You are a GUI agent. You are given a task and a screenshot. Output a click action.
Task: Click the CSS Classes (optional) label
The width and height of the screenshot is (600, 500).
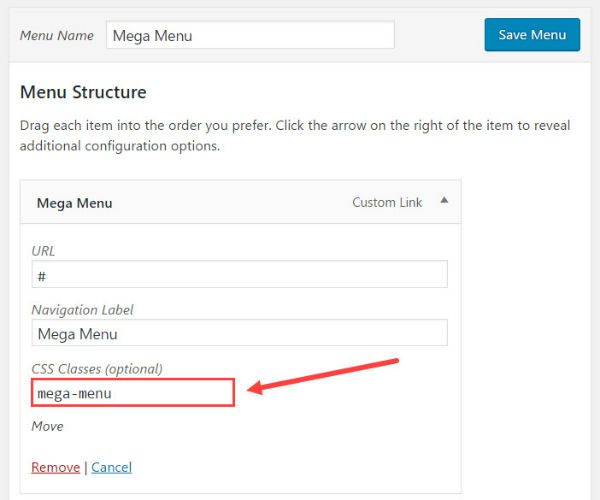click(97, 368)
